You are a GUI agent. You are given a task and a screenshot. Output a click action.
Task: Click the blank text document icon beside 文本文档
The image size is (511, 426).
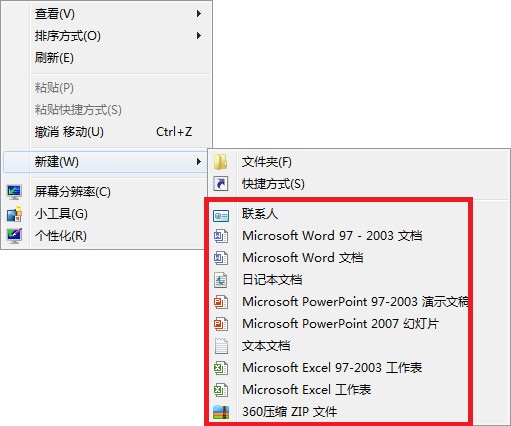(221, 346)
